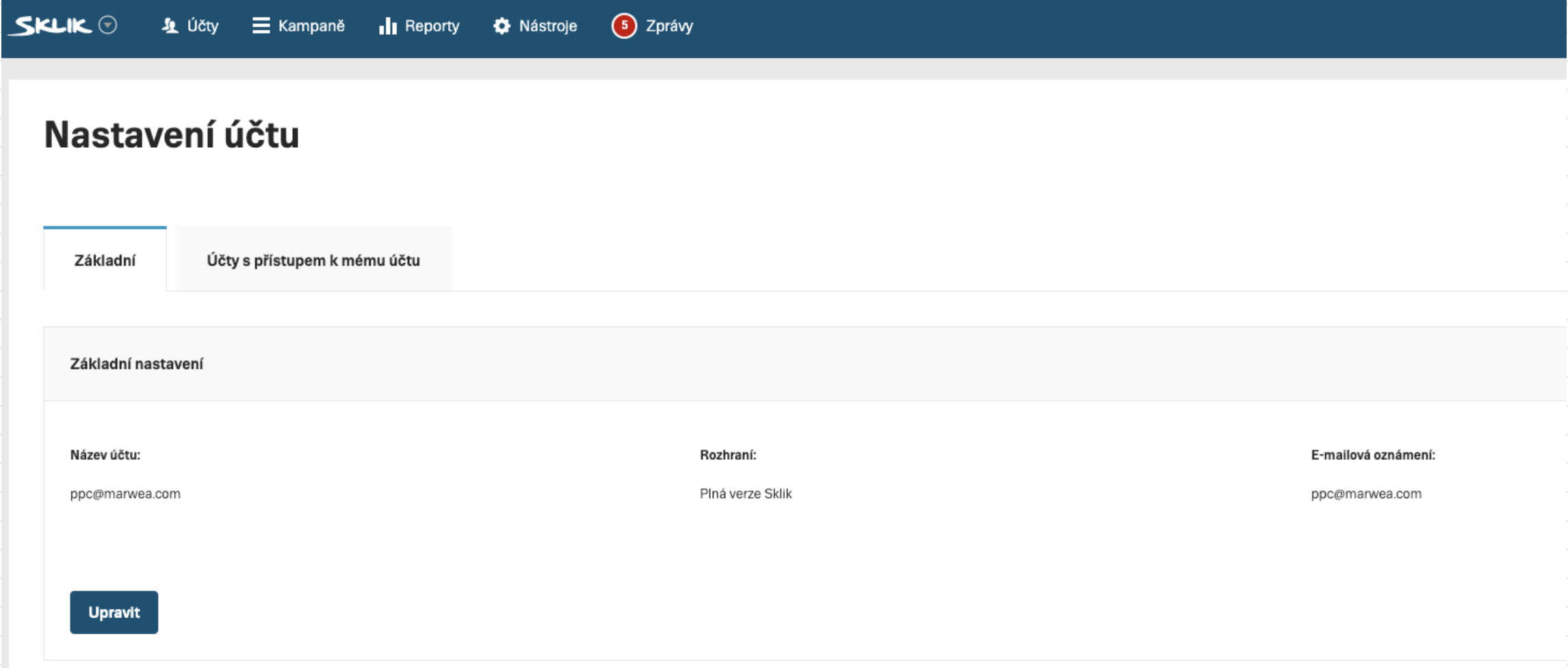Click the Rozhraní label
The image size is (1568, 668).
(x=728, y=454)
